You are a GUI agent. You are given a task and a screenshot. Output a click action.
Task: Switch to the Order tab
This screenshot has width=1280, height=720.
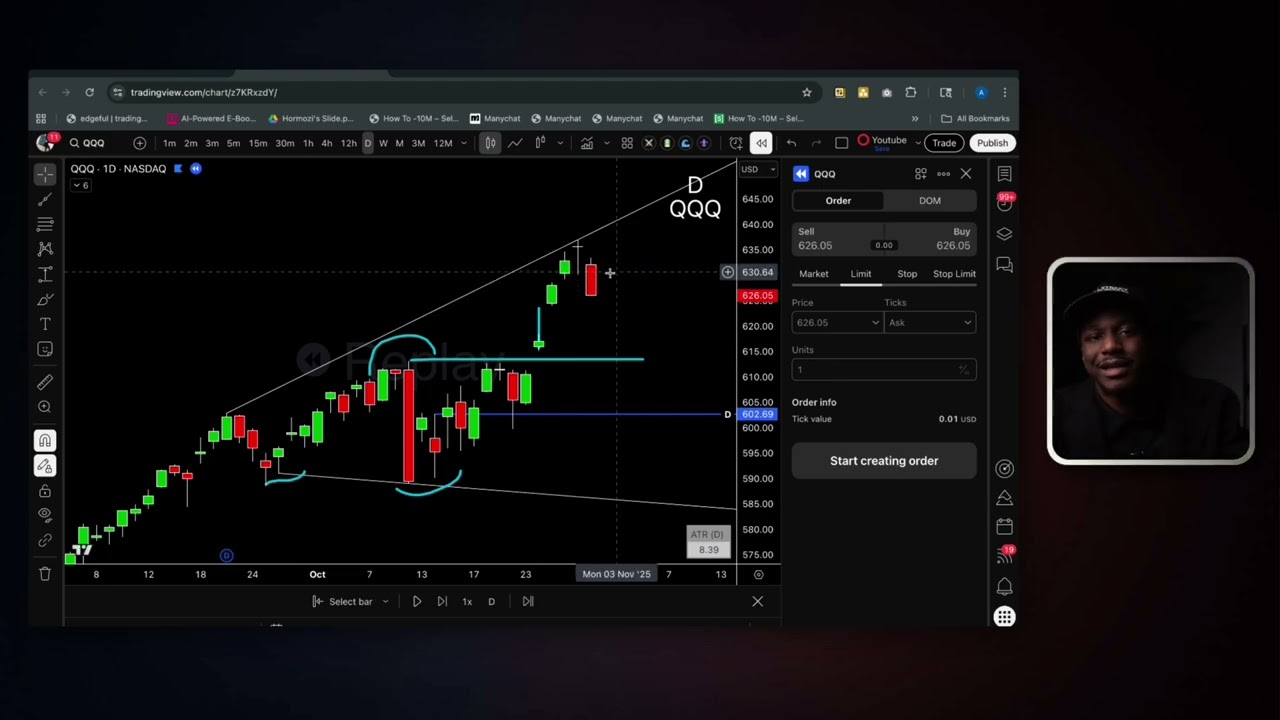click(838, 200)
